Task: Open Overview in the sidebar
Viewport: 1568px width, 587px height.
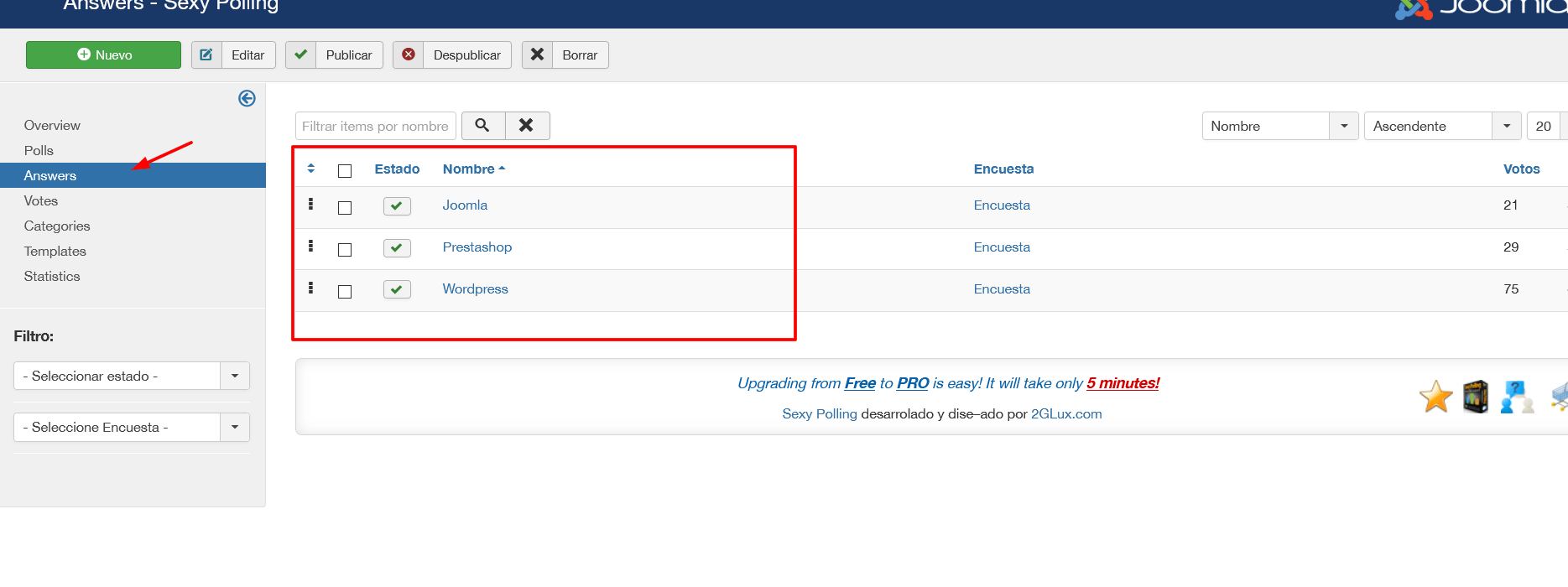Action: point(52,125)
